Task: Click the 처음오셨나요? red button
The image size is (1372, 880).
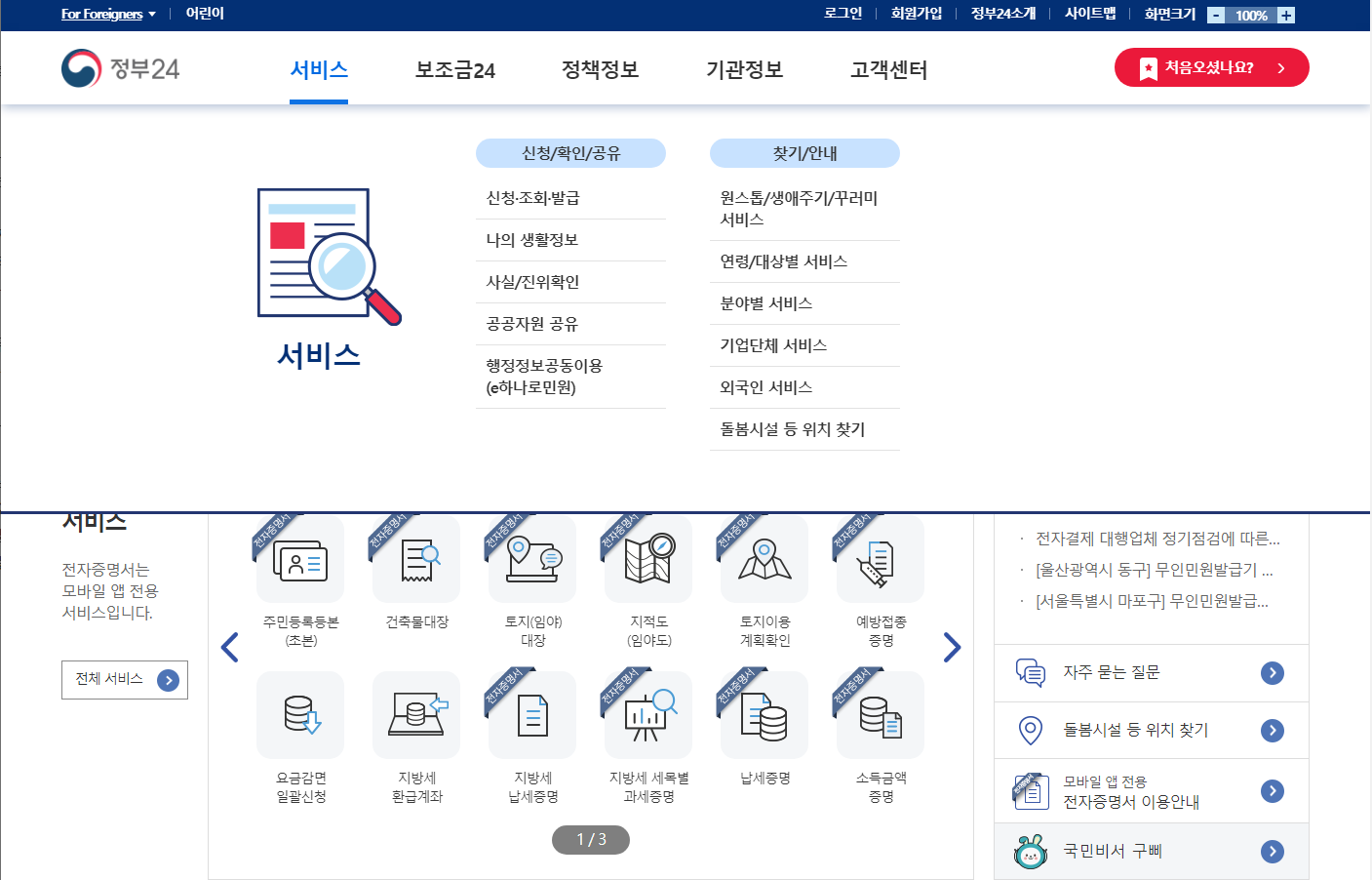Action: [1211, 67]
